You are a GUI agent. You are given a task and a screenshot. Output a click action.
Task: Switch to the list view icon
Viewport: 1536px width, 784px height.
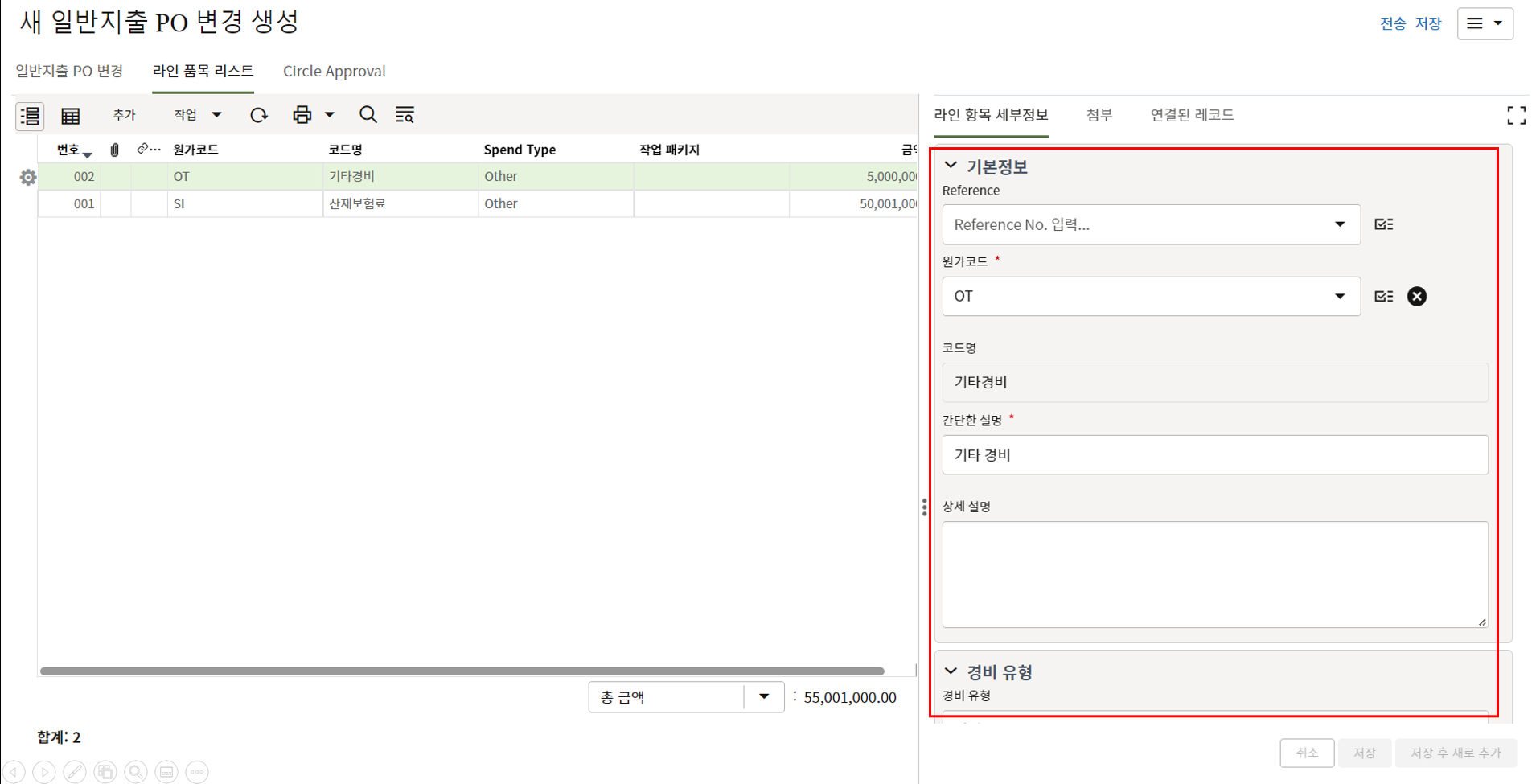pos(30,116)
